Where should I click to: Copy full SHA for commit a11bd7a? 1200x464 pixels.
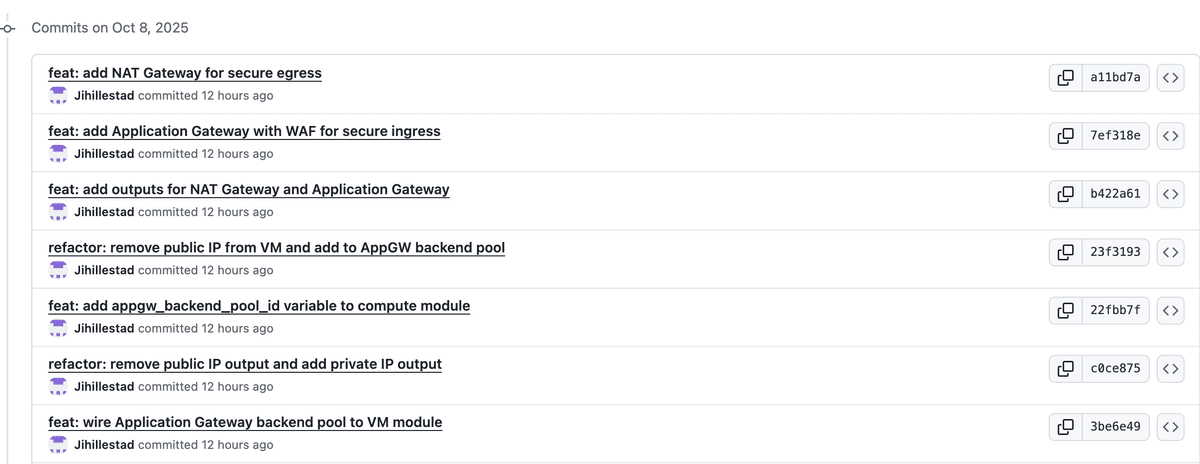[1066, 77]
